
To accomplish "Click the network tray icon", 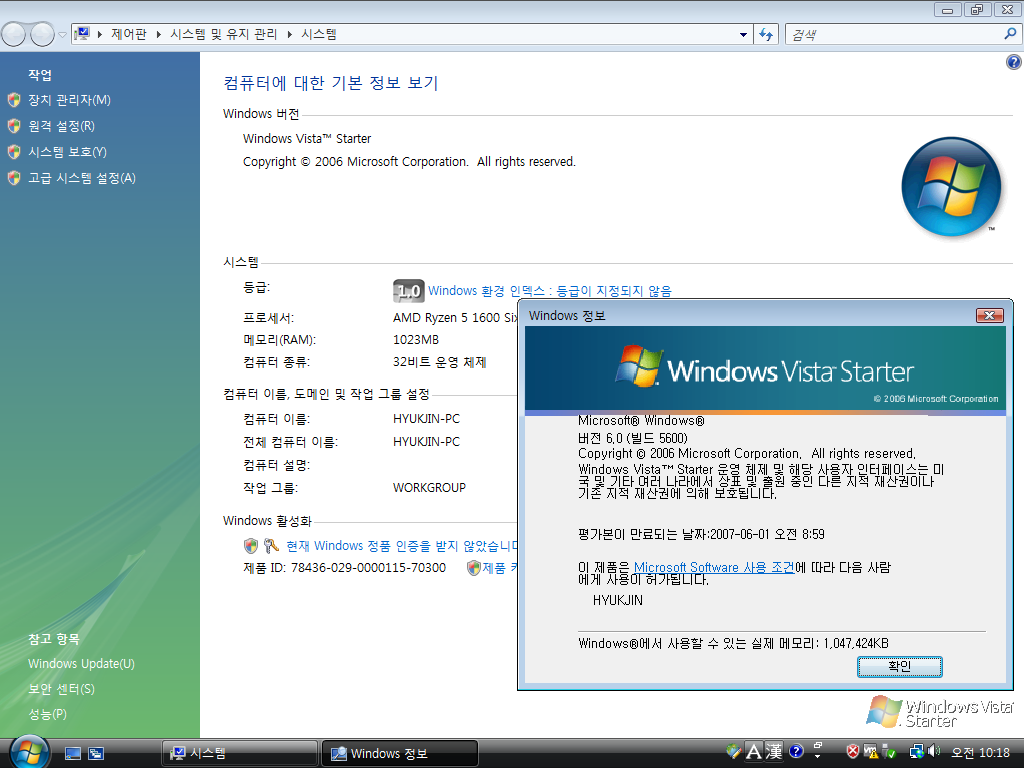I will (x=916, y=752).
